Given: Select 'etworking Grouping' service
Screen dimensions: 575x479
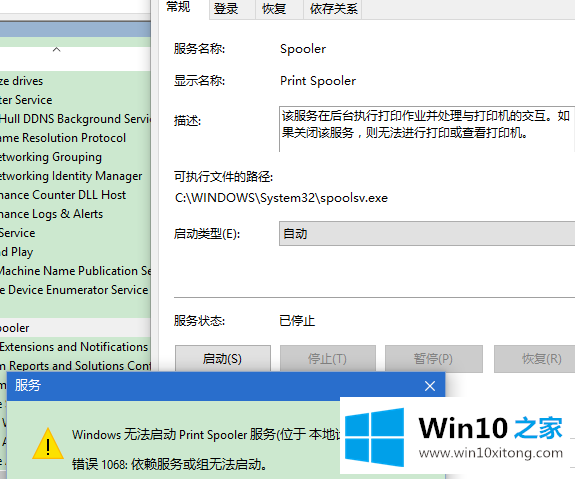Looking at the screenshot, I should click(x=75, y=157).
